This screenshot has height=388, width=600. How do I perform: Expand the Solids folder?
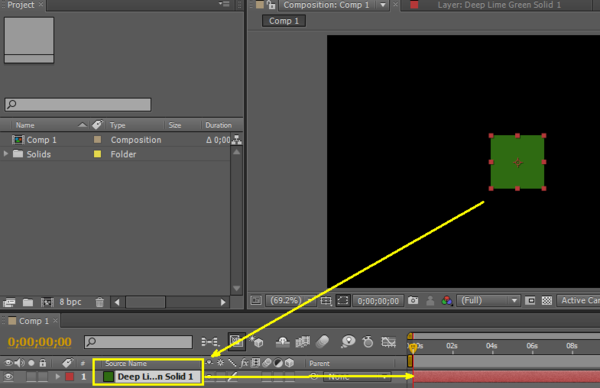[x=6, y=154]
